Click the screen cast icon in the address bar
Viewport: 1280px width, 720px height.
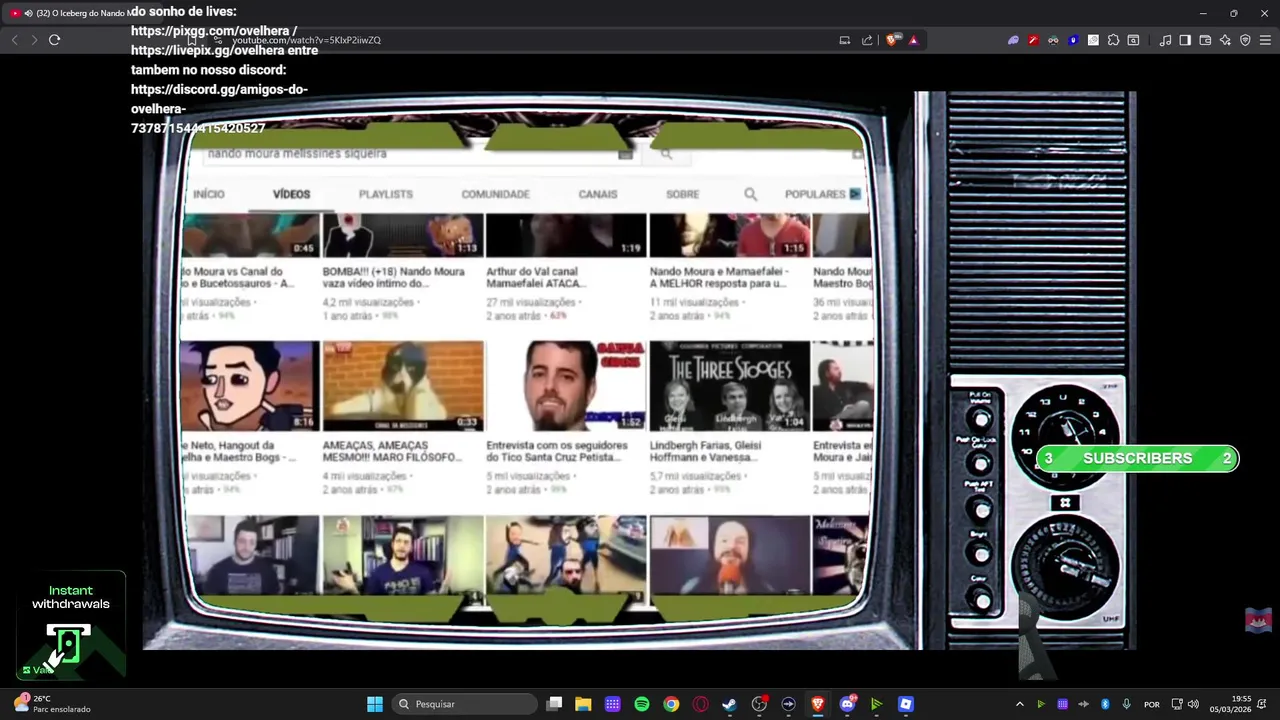pyautogui.click(x=845, y=40)
